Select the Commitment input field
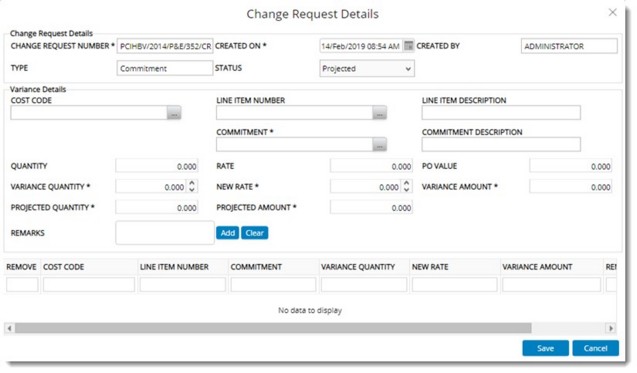The image size is (637, 373). [295, 145]
